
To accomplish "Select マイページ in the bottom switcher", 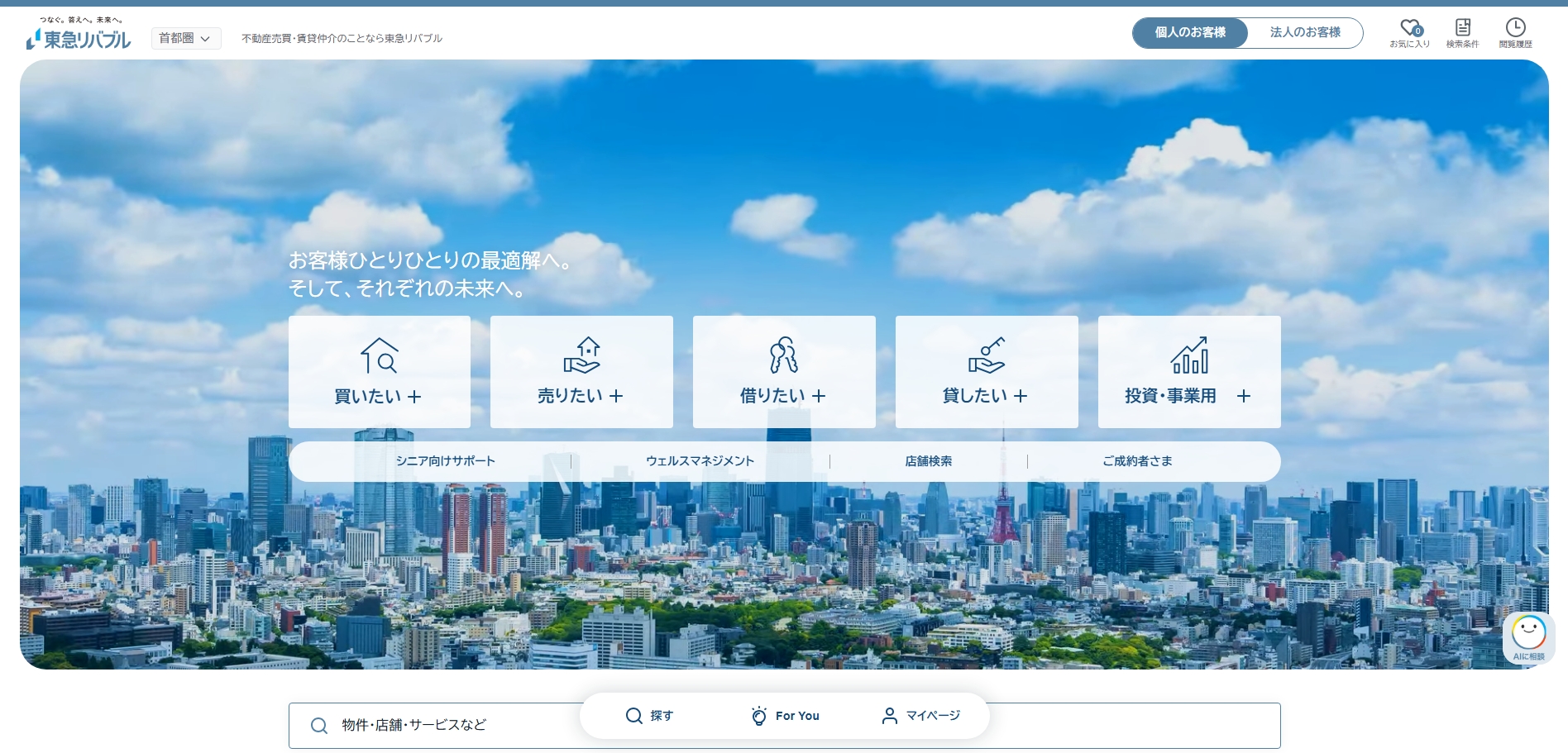I will click(920, 716).
